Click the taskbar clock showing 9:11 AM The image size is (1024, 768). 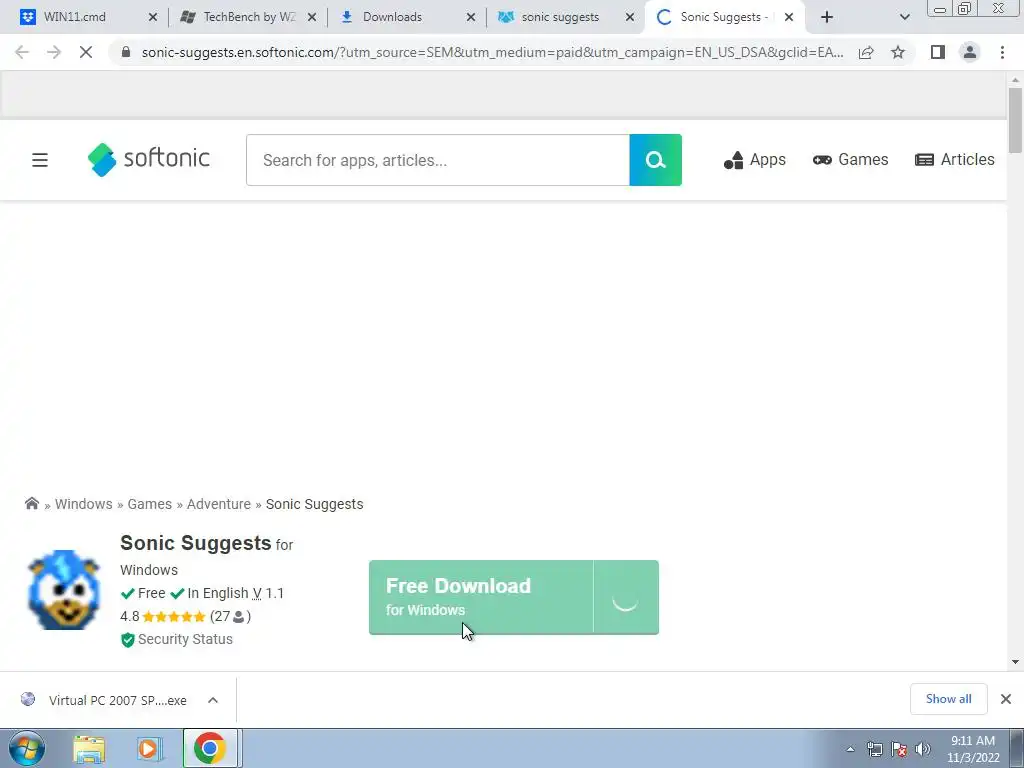pos(973,749)
